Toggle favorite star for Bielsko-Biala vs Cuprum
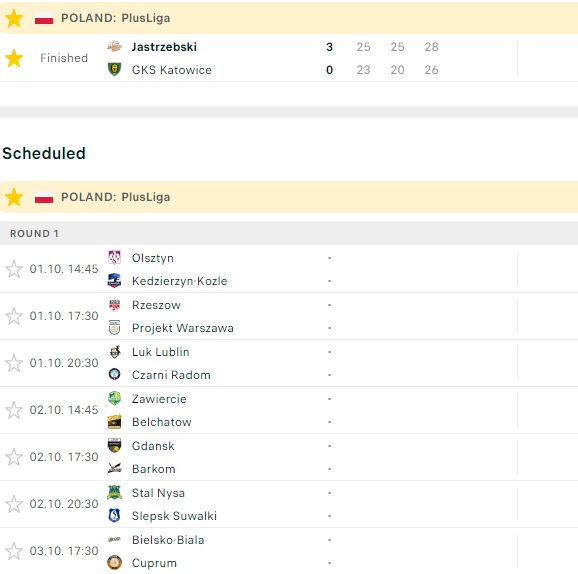 coord(14,551)
